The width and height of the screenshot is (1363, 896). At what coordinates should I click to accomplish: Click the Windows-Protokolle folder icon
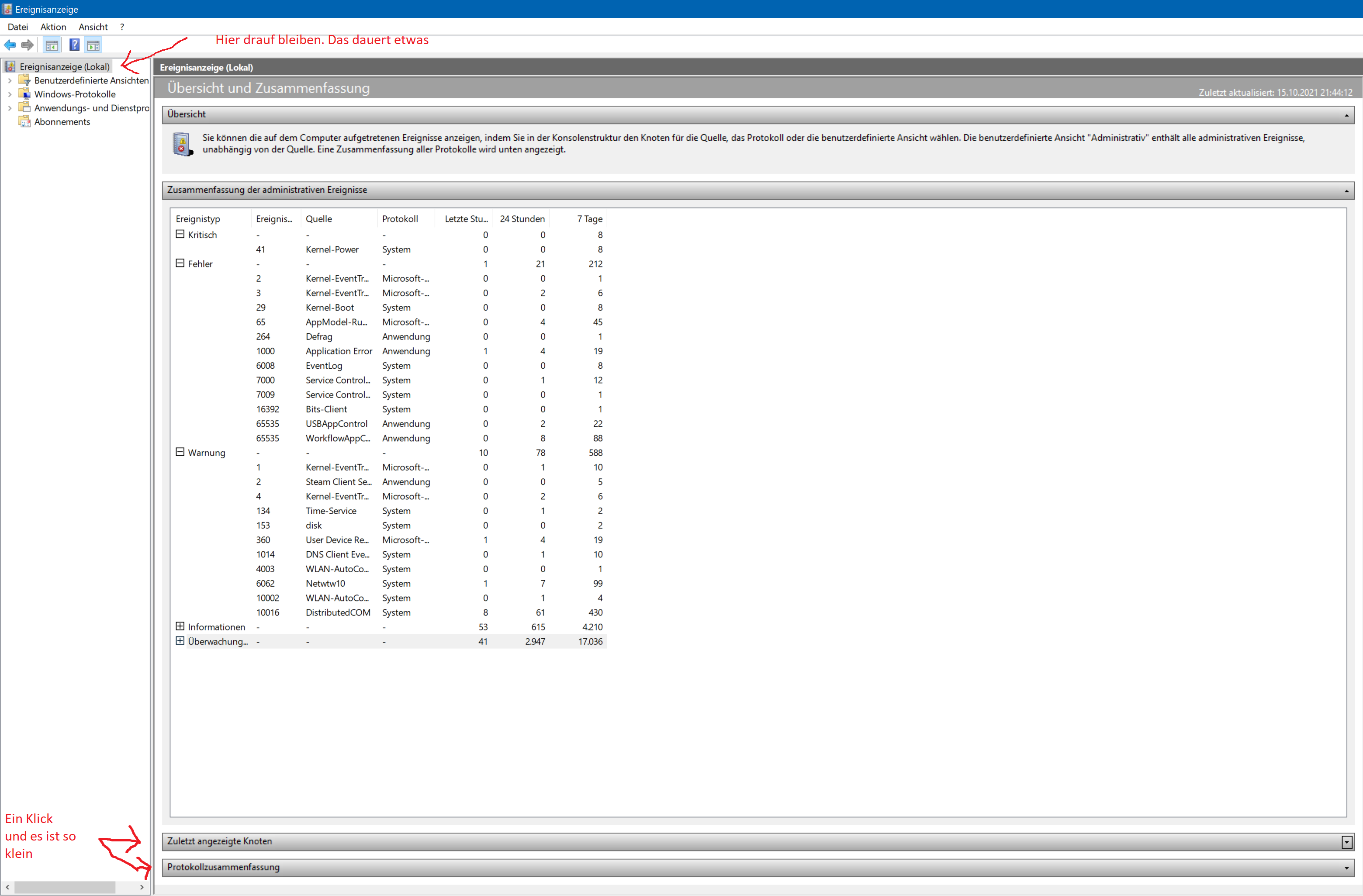coord(24,94)
